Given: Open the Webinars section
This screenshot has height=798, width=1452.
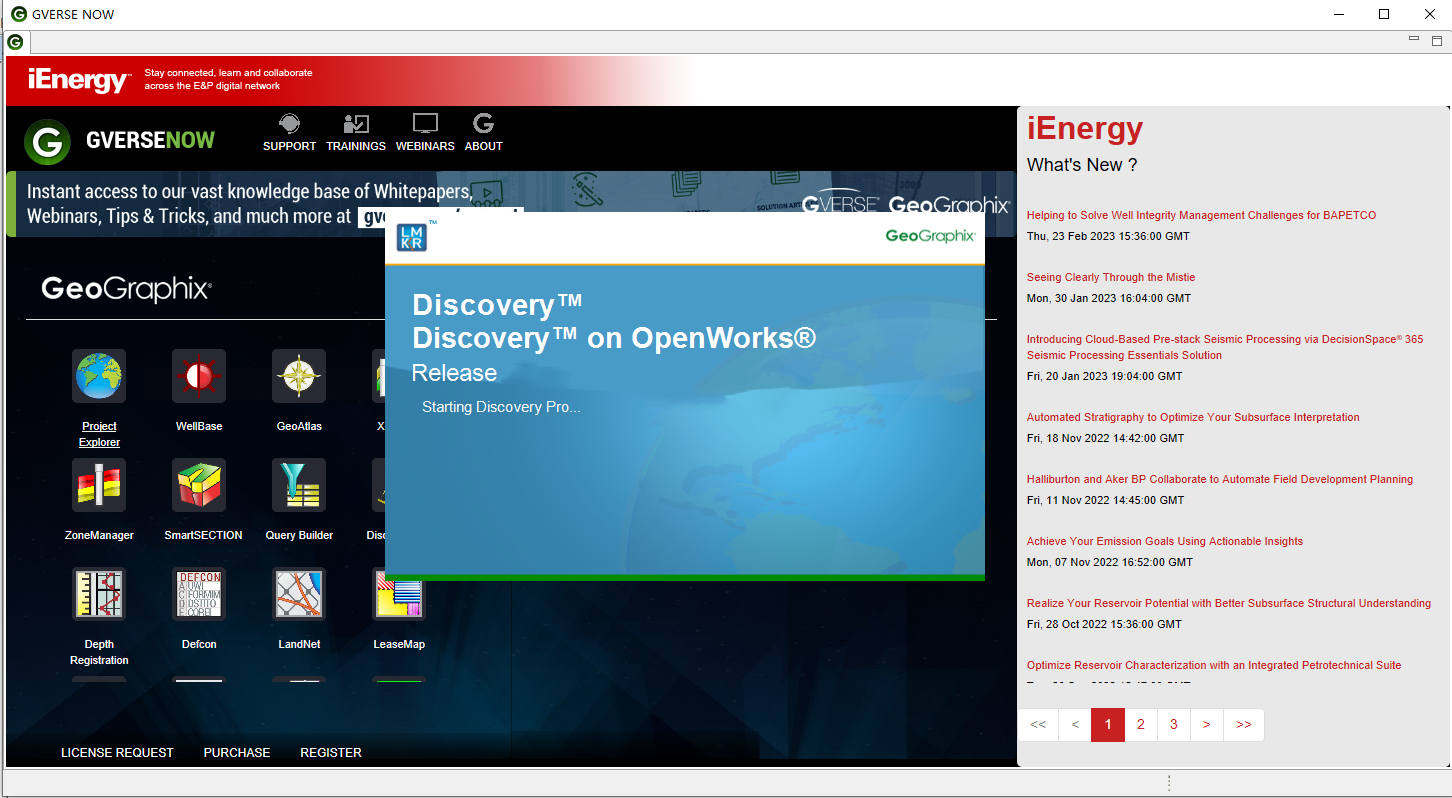Looking at the screenshot, I should tap(425, 132).
